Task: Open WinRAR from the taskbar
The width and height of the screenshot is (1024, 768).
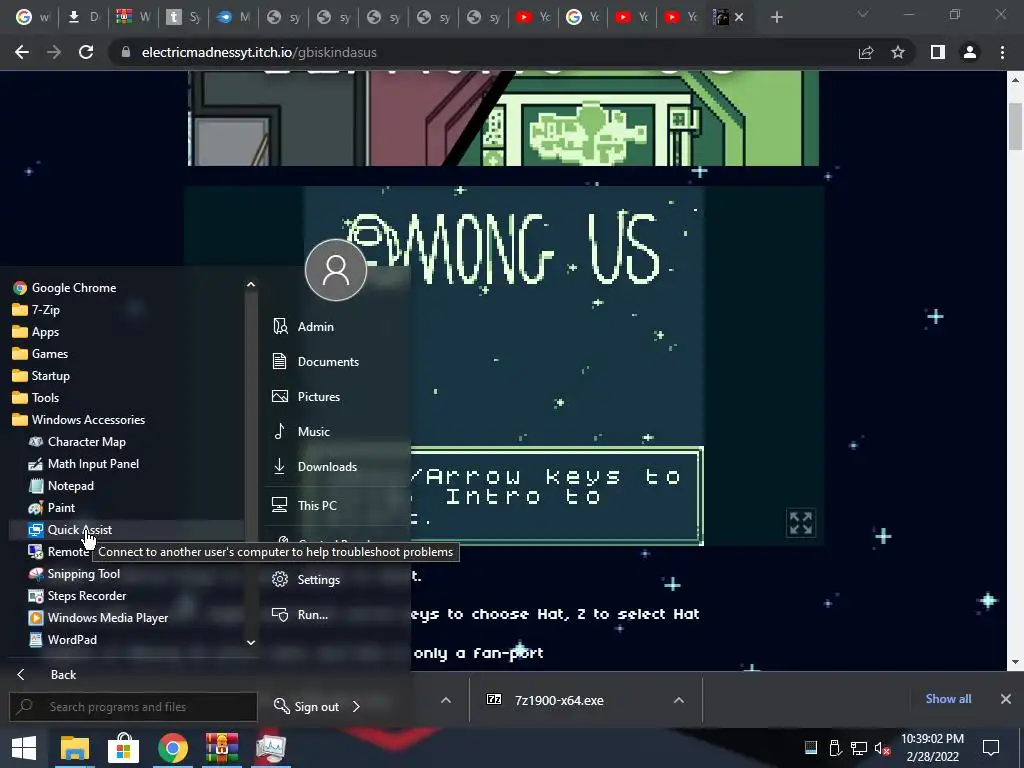Action: click(x=221, y=748)
